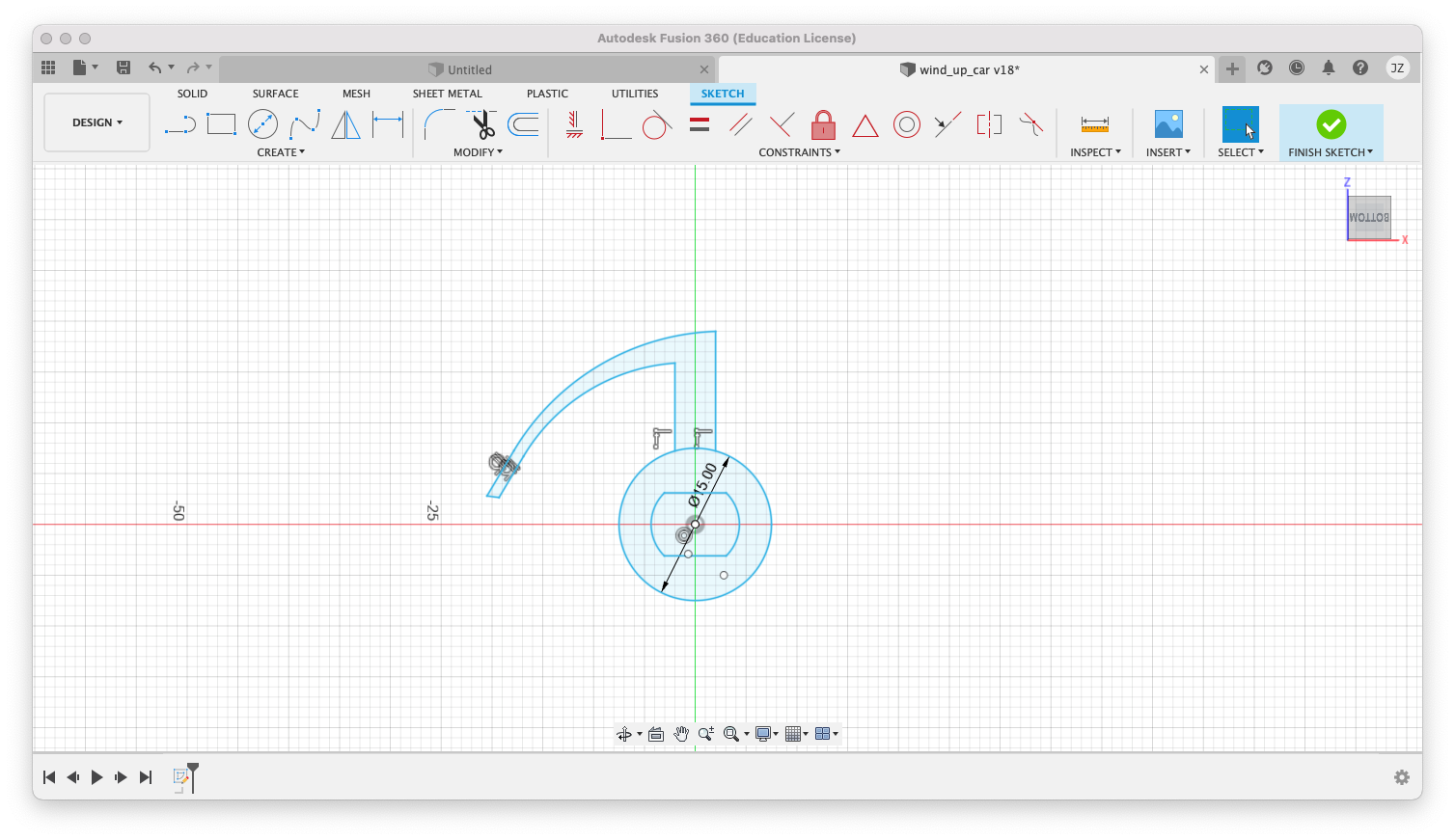
Task: Apply the Parallel constraint
Action: pos(741,124)
